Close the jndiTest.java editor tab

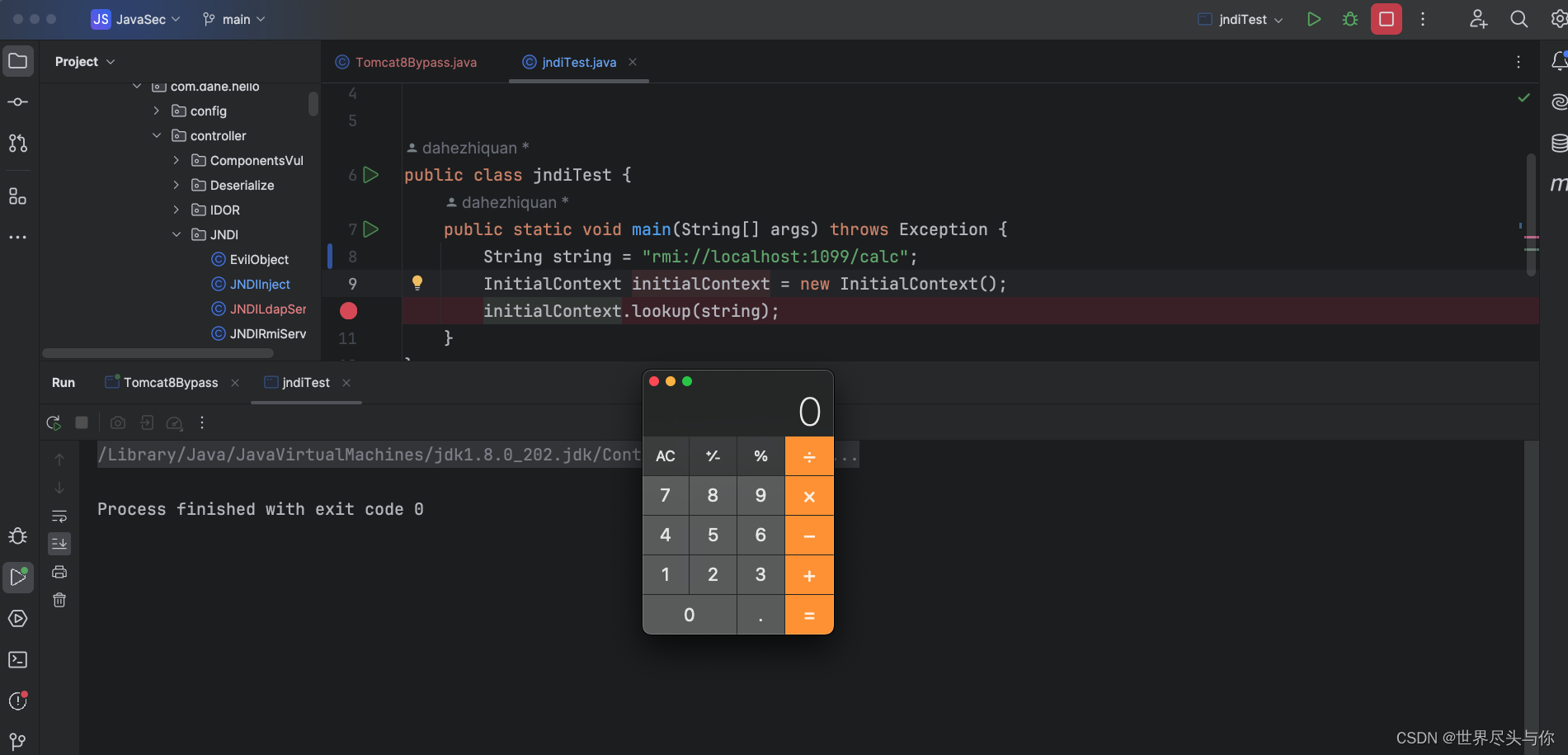(633, 62)
